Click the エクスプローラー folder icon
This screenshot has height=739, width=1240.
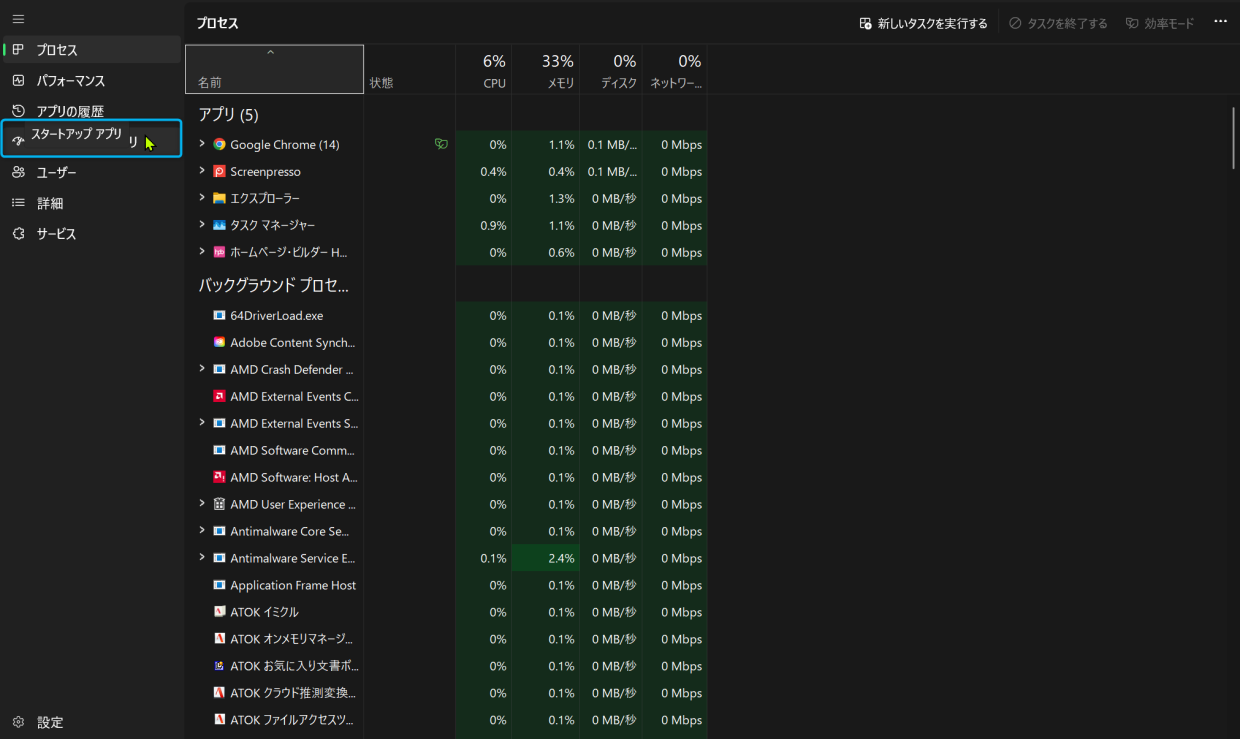tap(219, 199)
